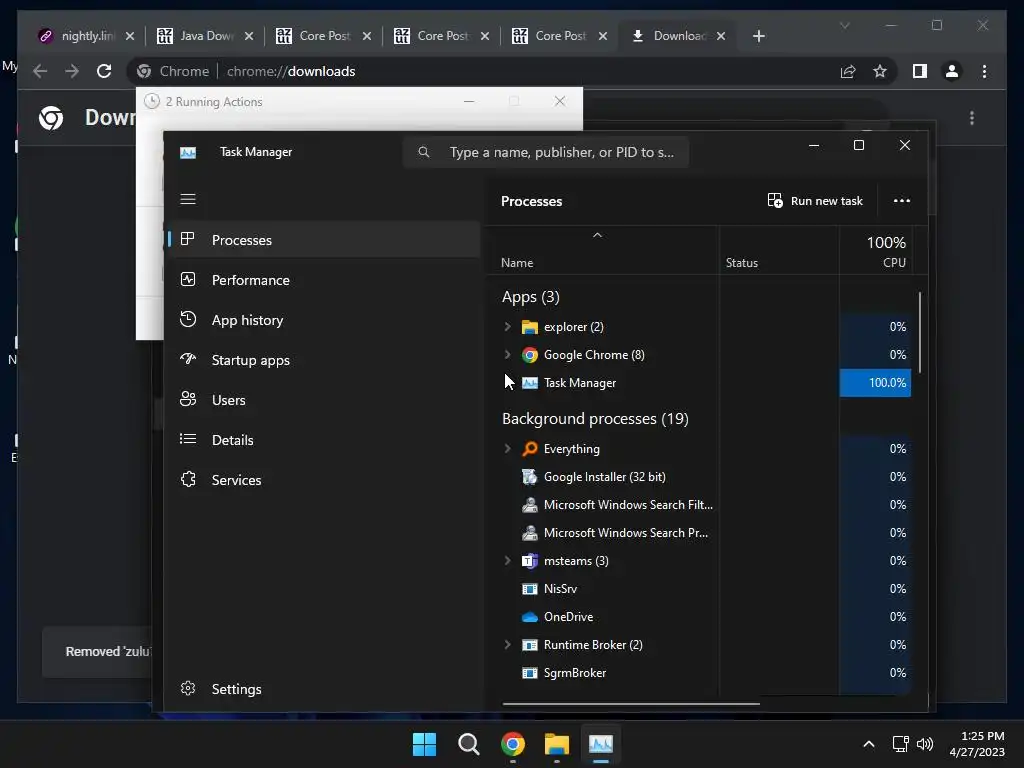
Task: Click the 100.0% CPU cell for Task Manager
Action: pos(875,383)
